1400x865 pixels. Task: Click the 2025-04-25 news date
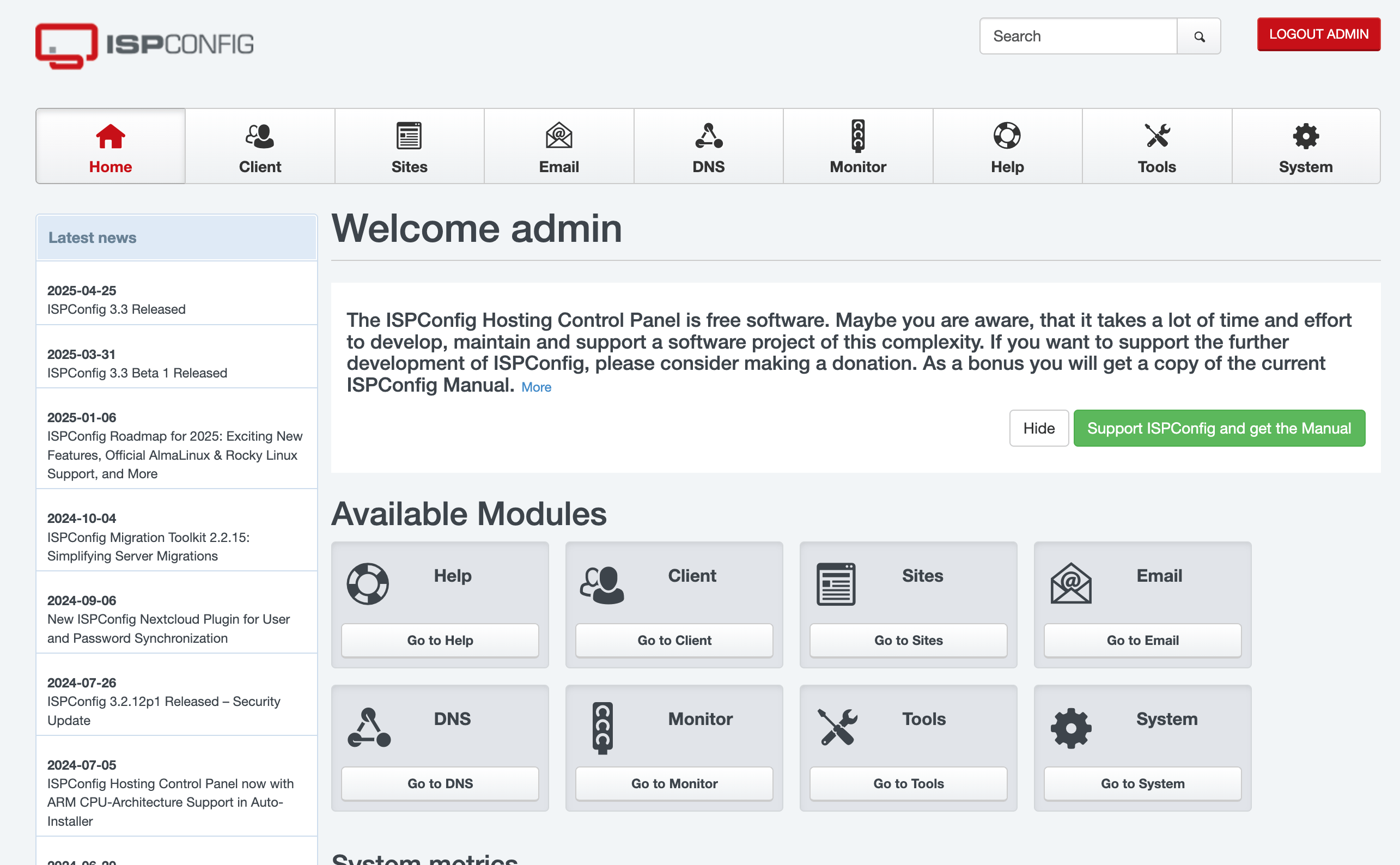click(x=82, y=291)
